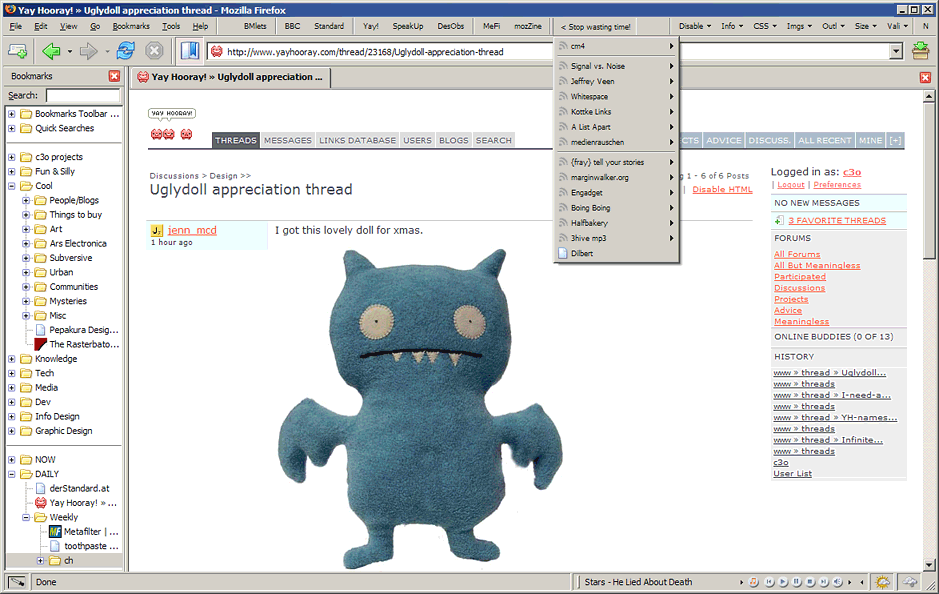The width and height of the screenshot is (939, 594).
Task: Stop playback in status bar player
Action: pyautogui.click(x=810, y=581)
